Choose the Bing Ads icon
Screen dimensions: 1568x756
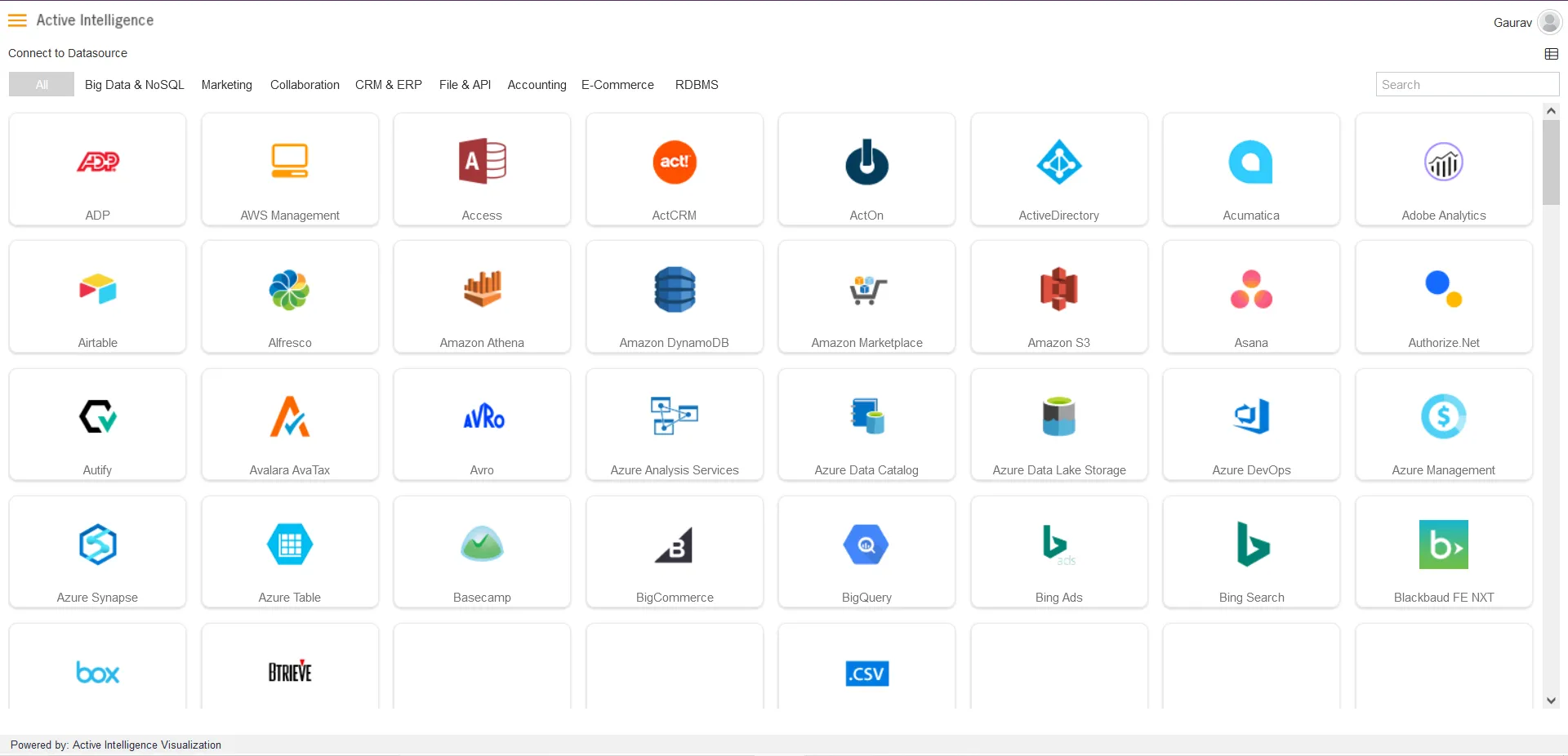pos(1059,545)
